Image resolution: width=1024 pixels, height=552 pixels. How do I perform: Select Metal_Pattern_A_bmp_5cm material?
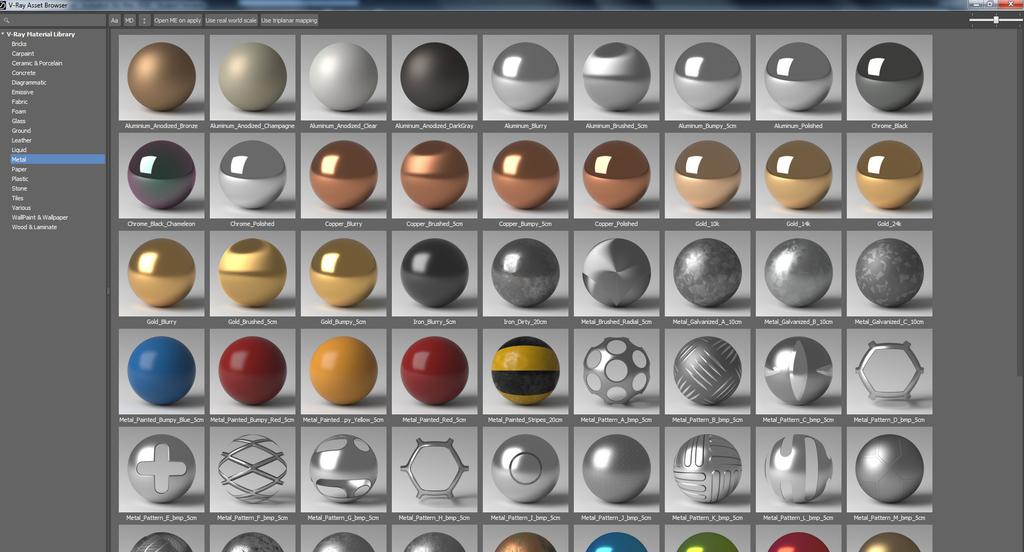(616, 372)
